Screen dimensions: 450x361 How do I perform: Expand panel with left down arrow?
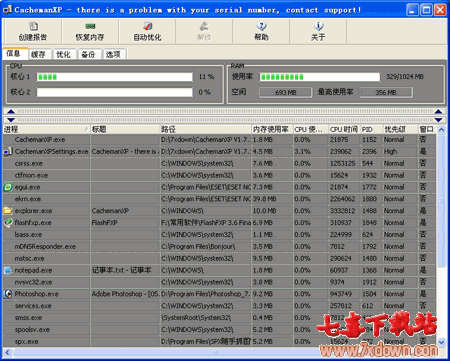click(11, 120)
